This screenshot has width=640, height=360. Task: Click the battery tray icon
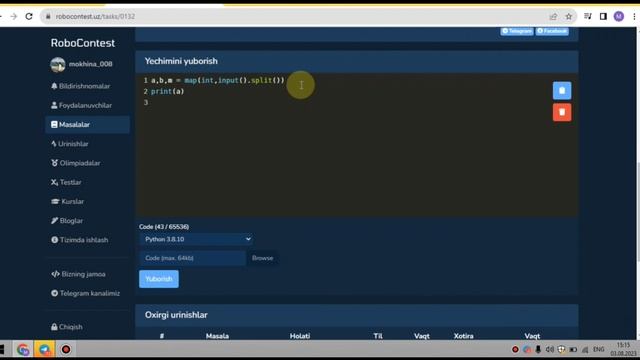573,349
